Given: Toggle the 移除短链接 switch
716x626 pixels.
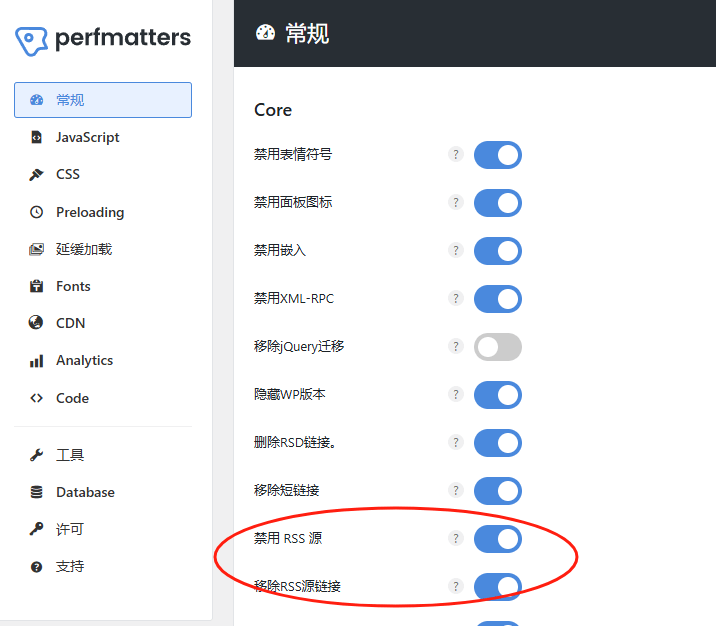Looking at the screenshot, I should (x=498, y=491).
